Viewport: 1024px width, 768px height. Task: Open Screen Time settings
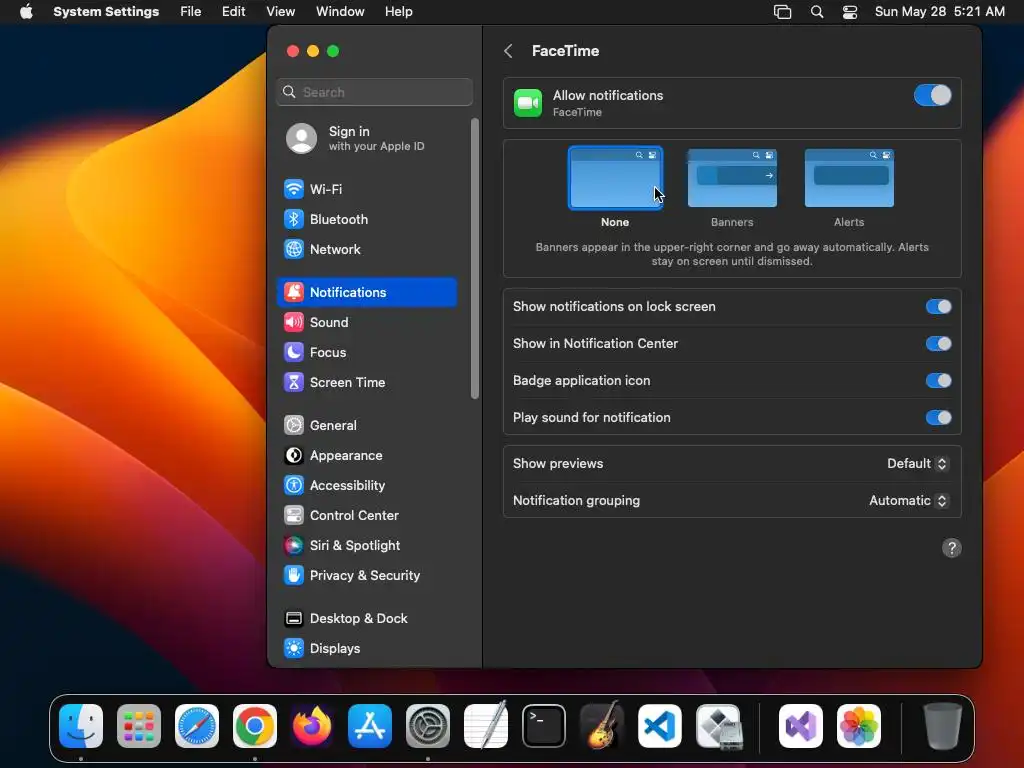tap(366, 383)
